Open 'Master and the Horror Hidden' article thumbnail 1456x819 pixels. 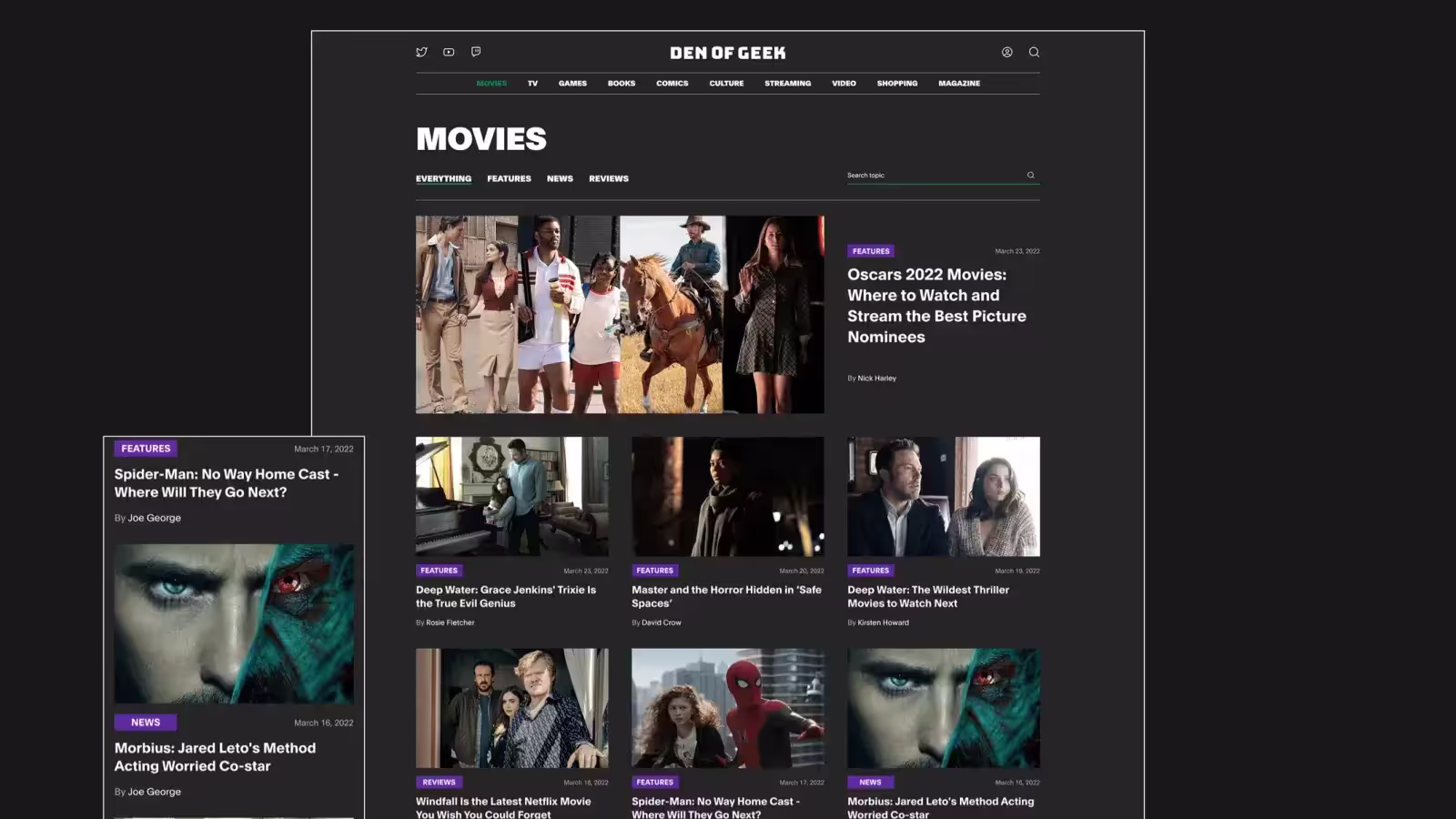tap(727, 496)
